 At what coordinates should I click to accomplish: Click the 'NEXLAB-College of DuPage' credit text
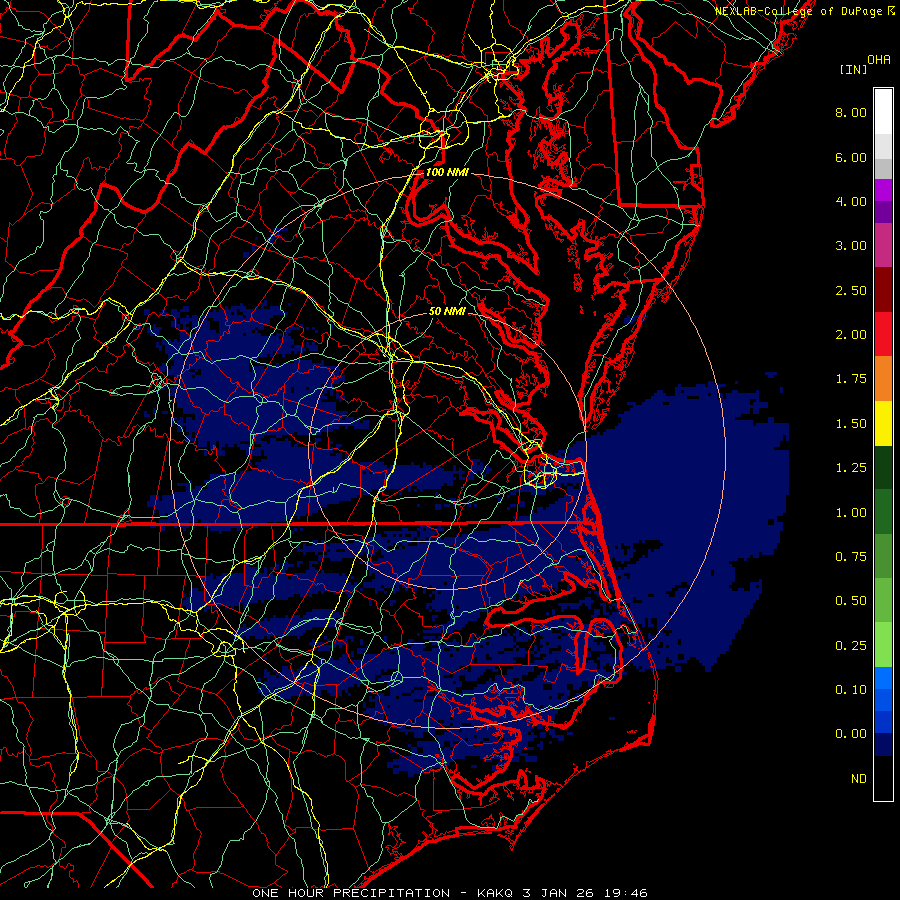click(x=799, y=11)
